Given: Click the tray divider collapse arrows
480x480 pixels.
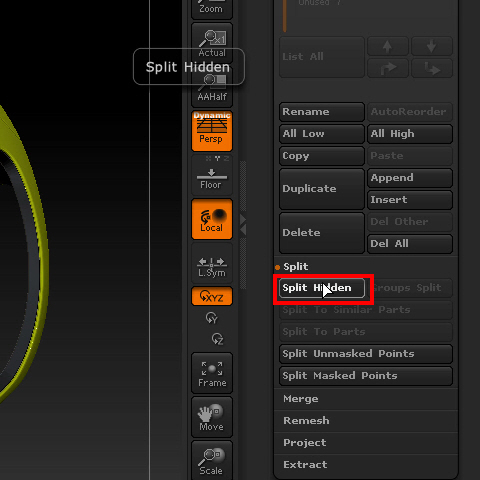Looking at the screenshot, I should [x=243, y=224].
